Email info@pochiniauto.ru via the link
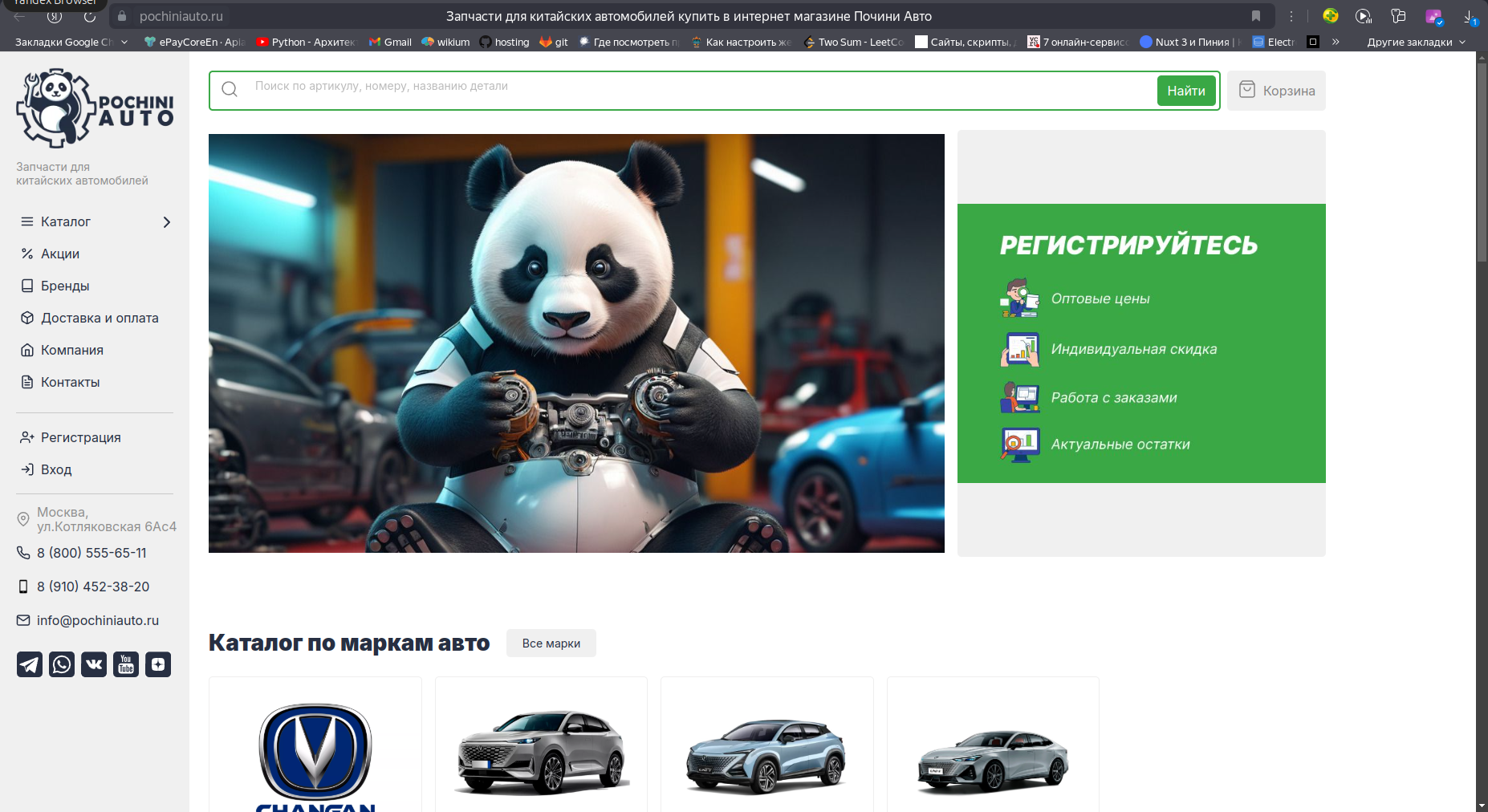This screenshot has height=812, width=1488. (x=98, y=620)
